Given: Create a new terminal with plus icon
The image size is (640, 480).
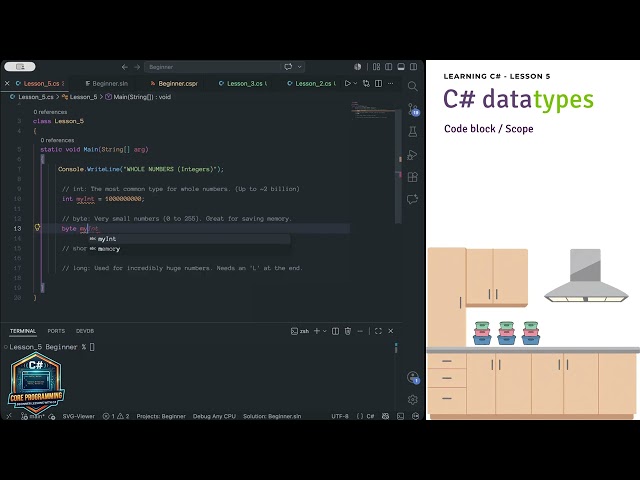Looking at the screenshot, I should pos(317,331).
